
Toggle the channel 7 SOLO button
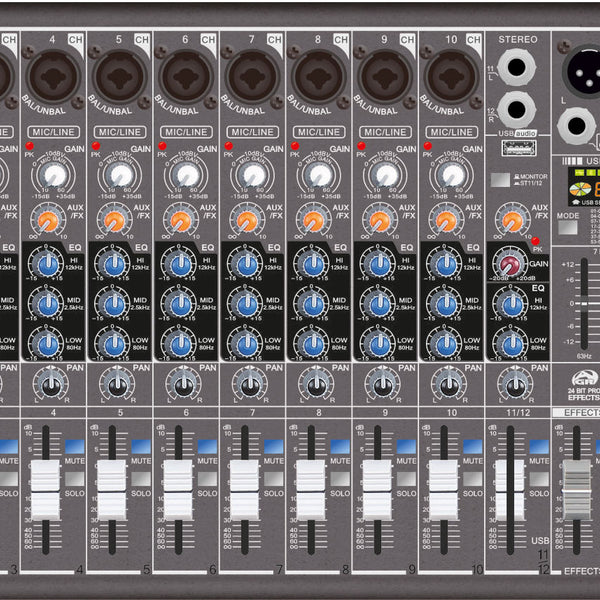point(274,479)
